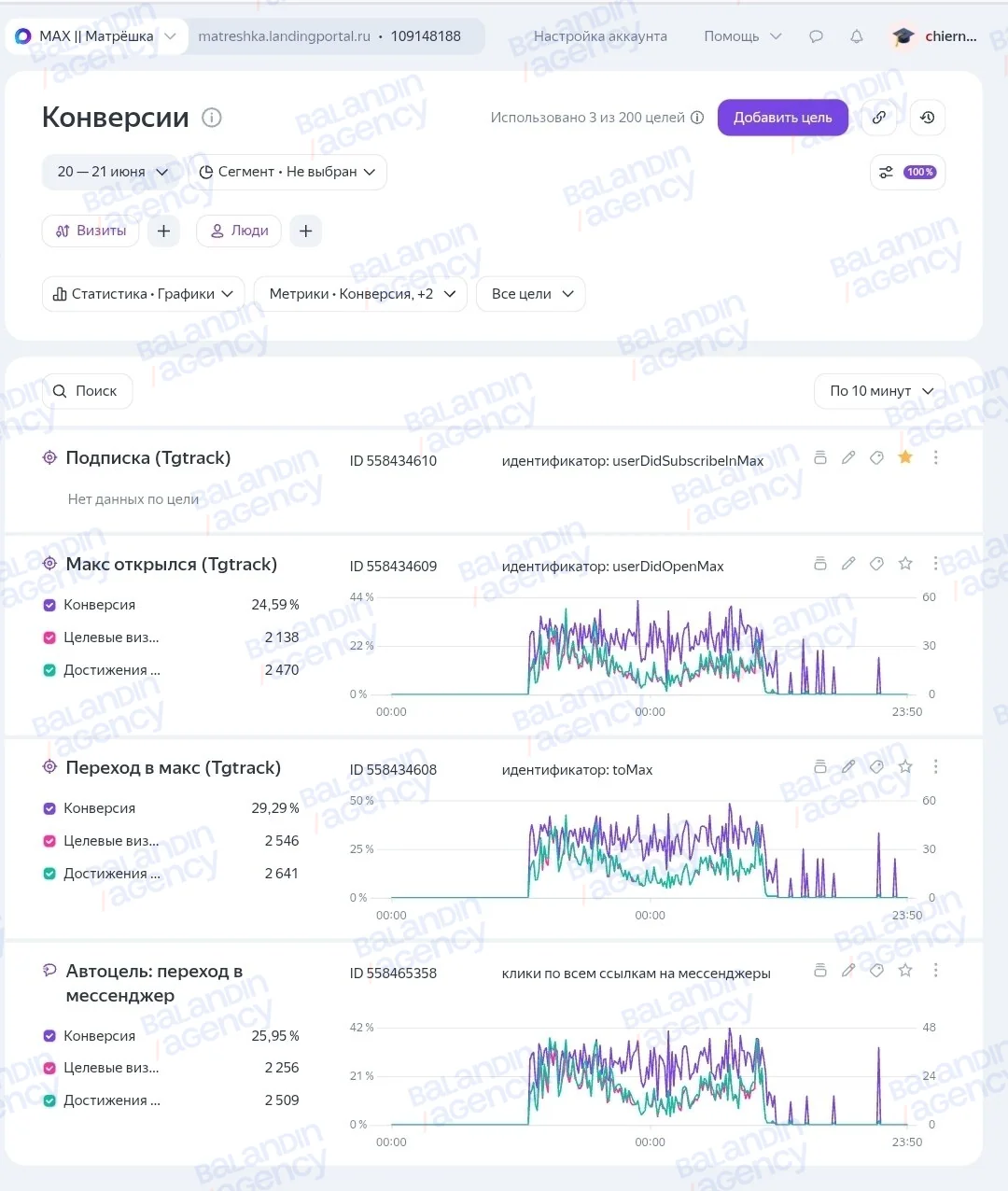
Task: Open sampling settings sliders showing 100%
Action: tap(907, 172)
